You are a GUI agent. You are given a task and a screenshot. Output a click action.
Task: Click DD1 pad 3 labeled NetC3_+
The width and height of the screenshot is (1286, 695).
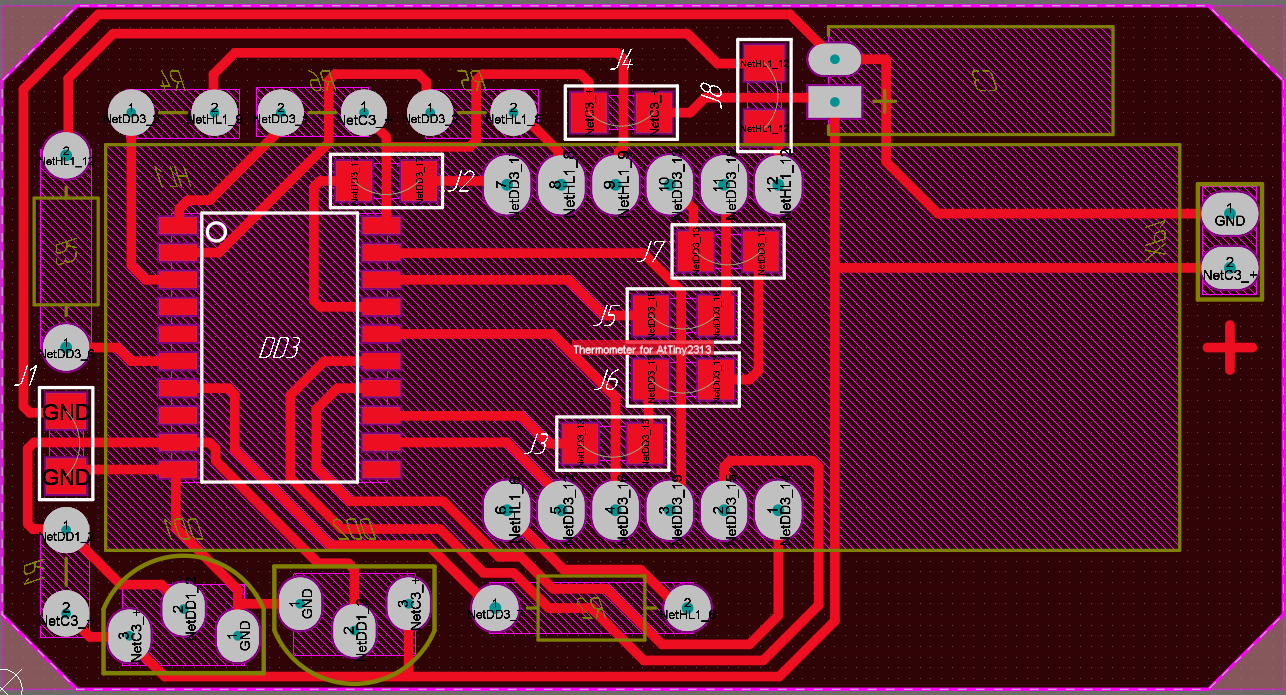point(130,634)
